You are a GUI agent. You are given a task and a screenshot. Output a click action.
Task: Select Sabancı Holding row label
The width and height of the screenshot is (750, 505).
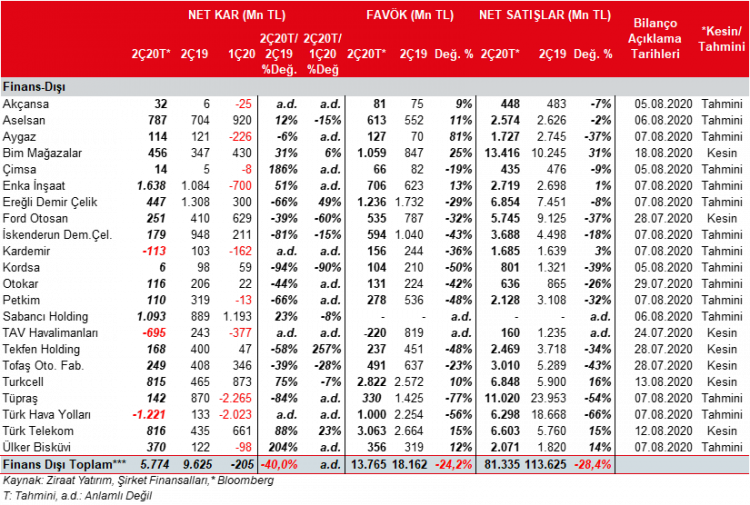pyautogui.click(x=45, y=317)
